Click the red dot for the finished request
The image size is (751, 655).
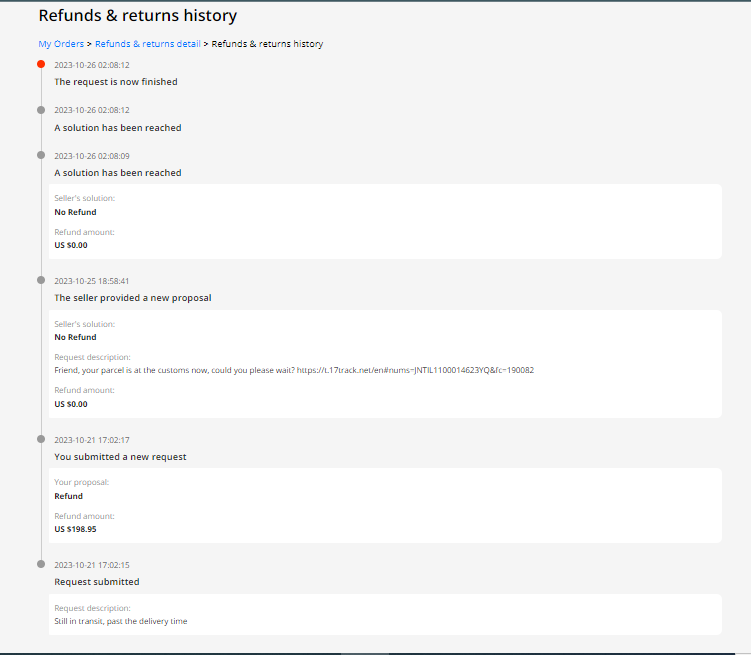coord(41,64)
